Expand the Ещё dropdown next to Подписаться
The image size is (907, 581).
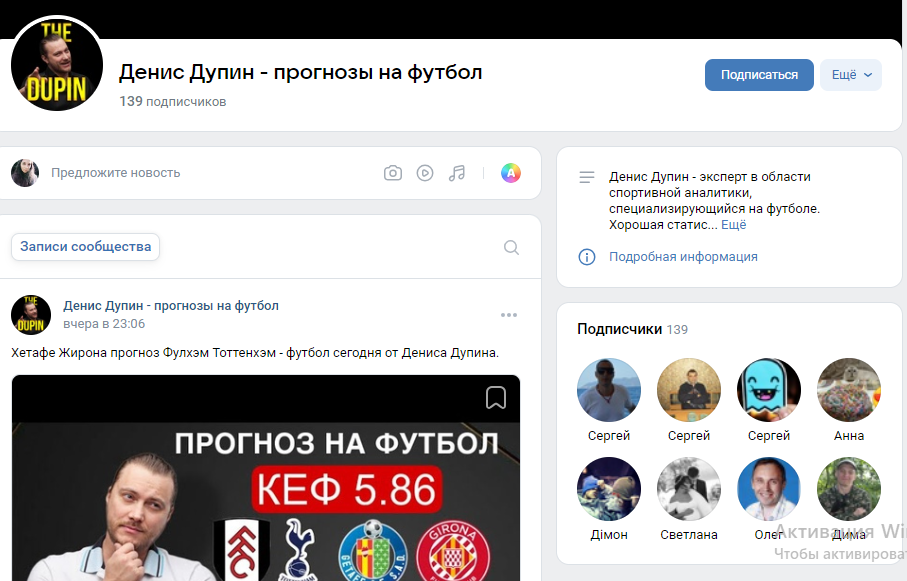(x=850, y=75)
